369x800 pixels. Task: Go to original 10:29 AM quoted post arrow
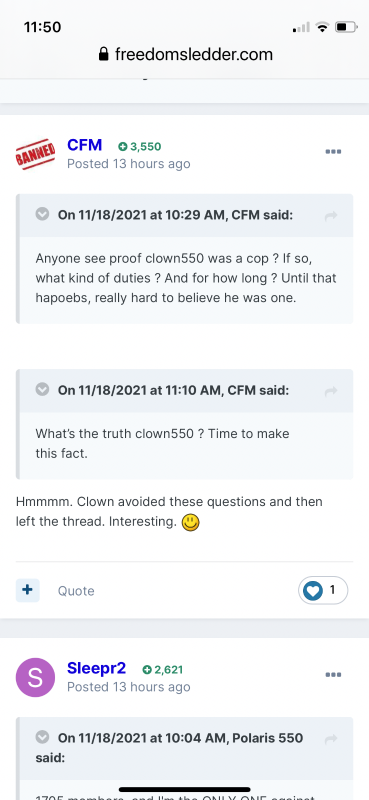pyautogui.click(x=331, y=216)
